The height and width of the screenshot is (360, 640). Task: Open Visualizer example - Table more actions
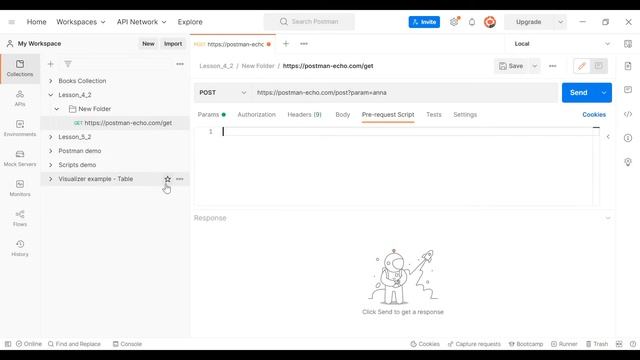click(180, 179)
